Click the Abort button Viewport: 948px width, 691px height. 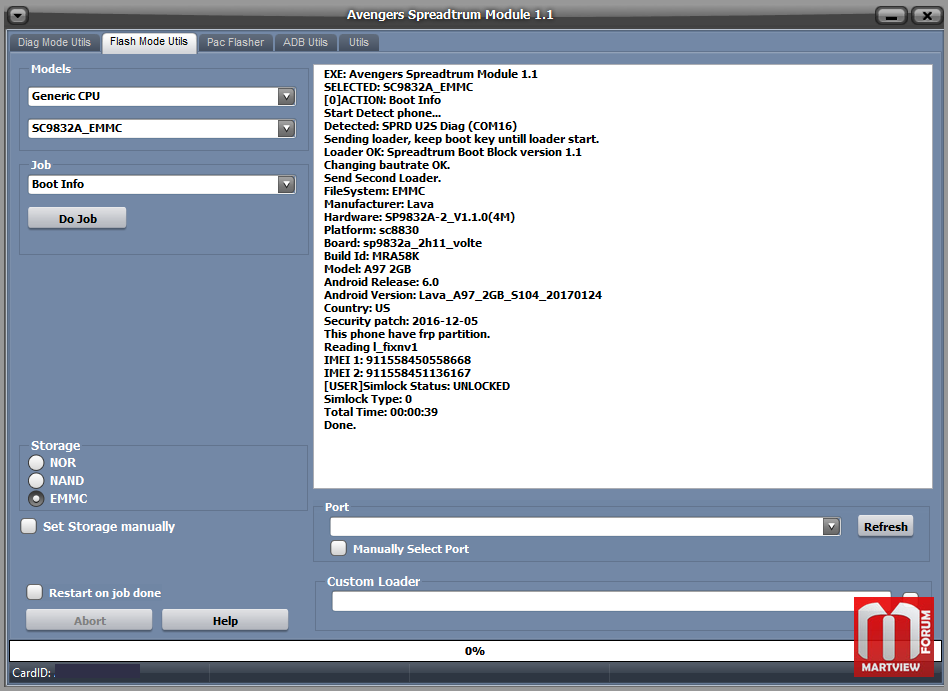pos(89,620)
